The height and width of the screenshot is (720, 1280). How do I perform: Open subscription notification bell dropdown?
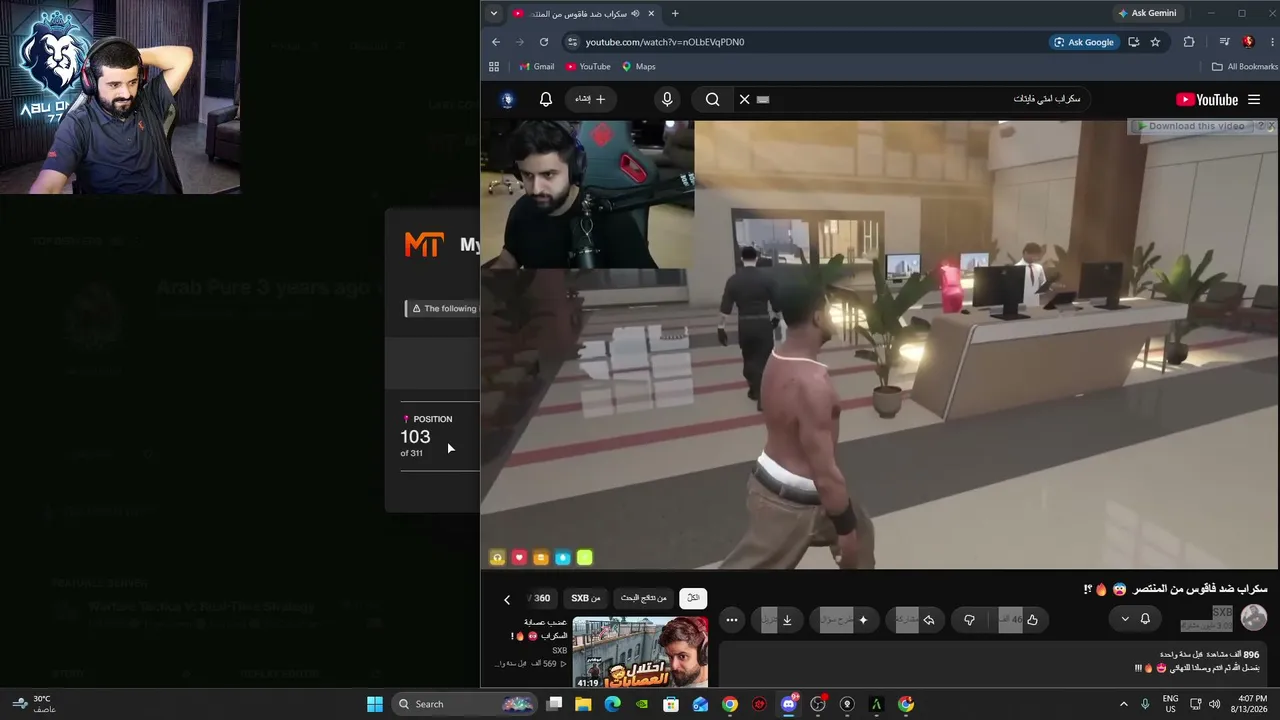(x=1135, y=620)
